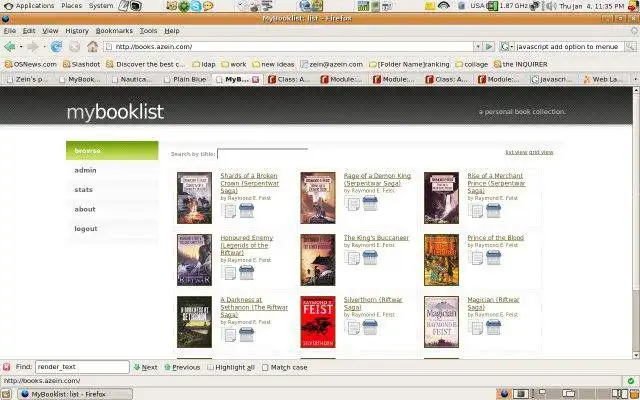Close the Find bar with the red X
The image size is (640, 400).
7,367
